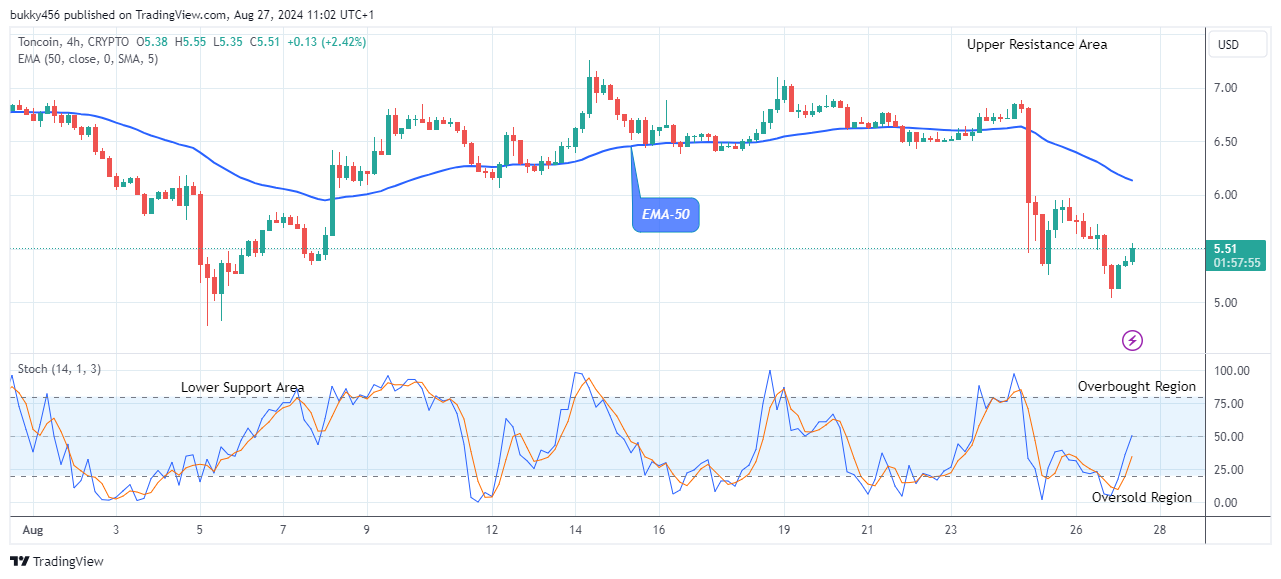Click the countdown timer 01:57:55
The width and height of the screenshot is (1281, 579).
coord(1237,264)
